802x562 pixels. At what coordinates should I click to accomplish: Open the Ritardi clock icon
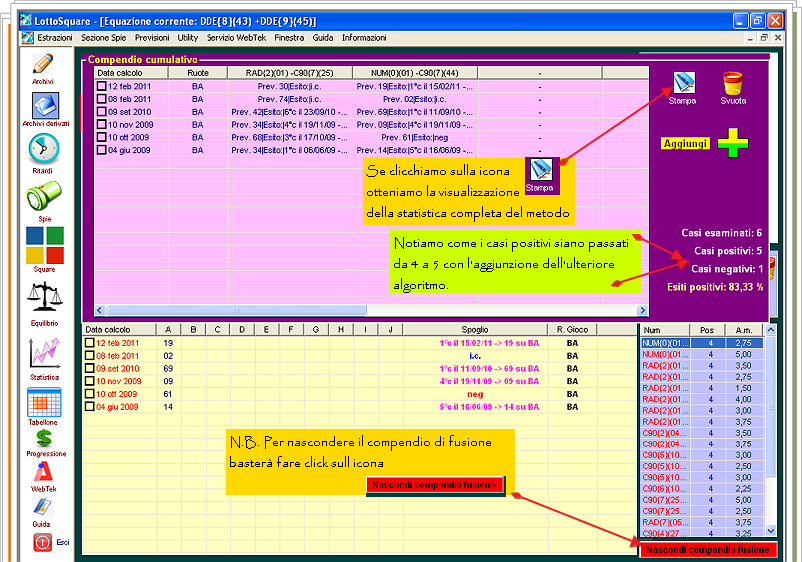(x=43, y=149)
